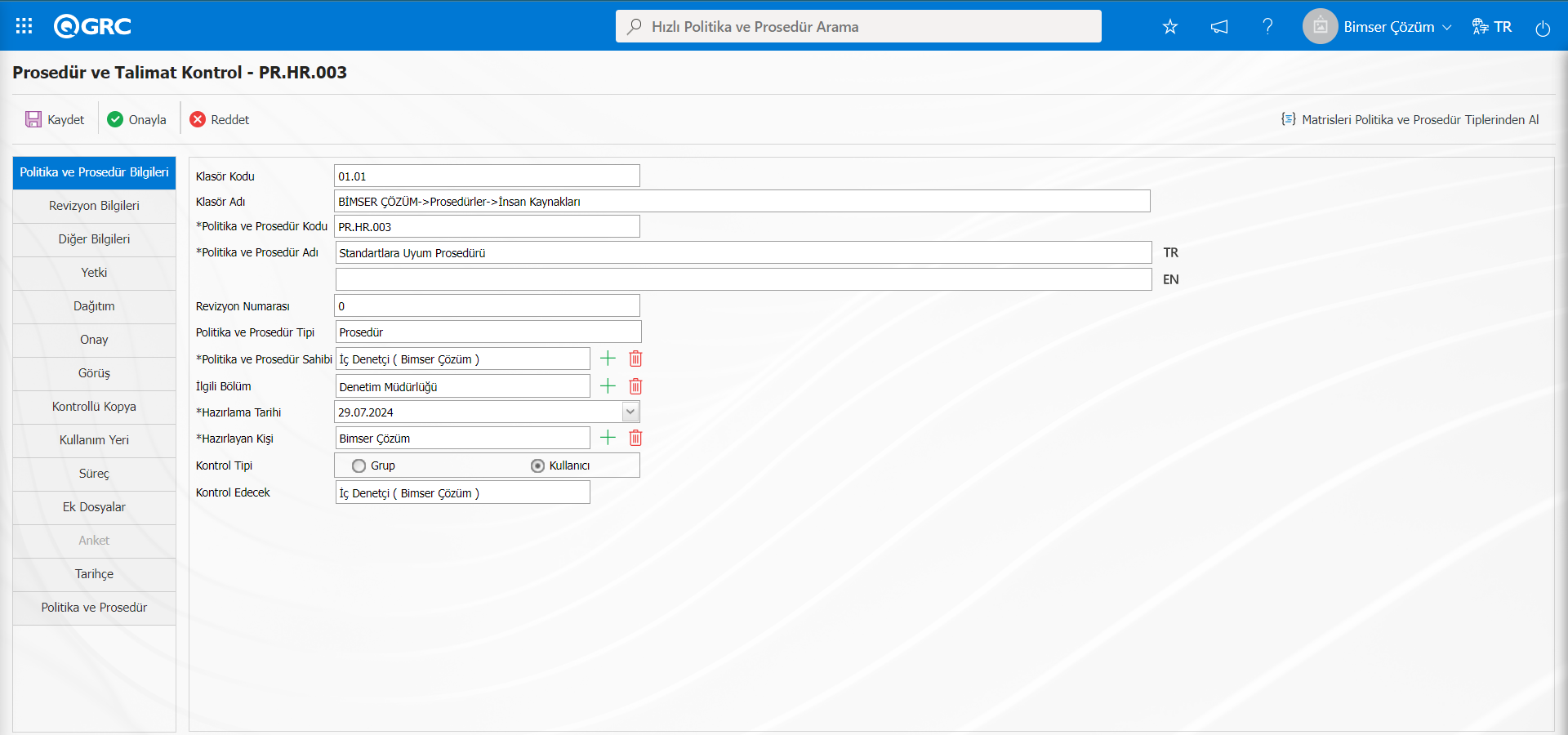Click the Politika ve Prosedür Tipi field

pyautogui.click(x=488, y=332)
